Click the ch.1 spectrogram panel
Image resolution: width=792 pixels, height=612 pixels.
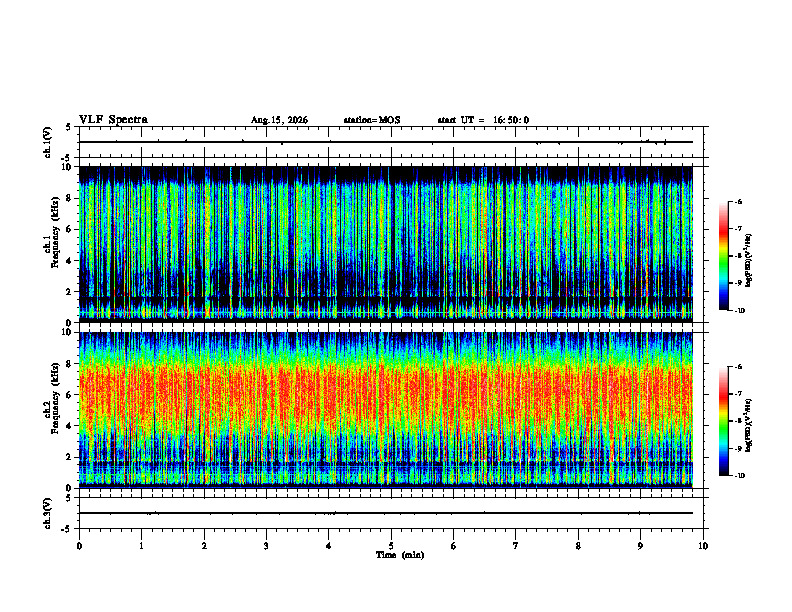pos(386,244)
